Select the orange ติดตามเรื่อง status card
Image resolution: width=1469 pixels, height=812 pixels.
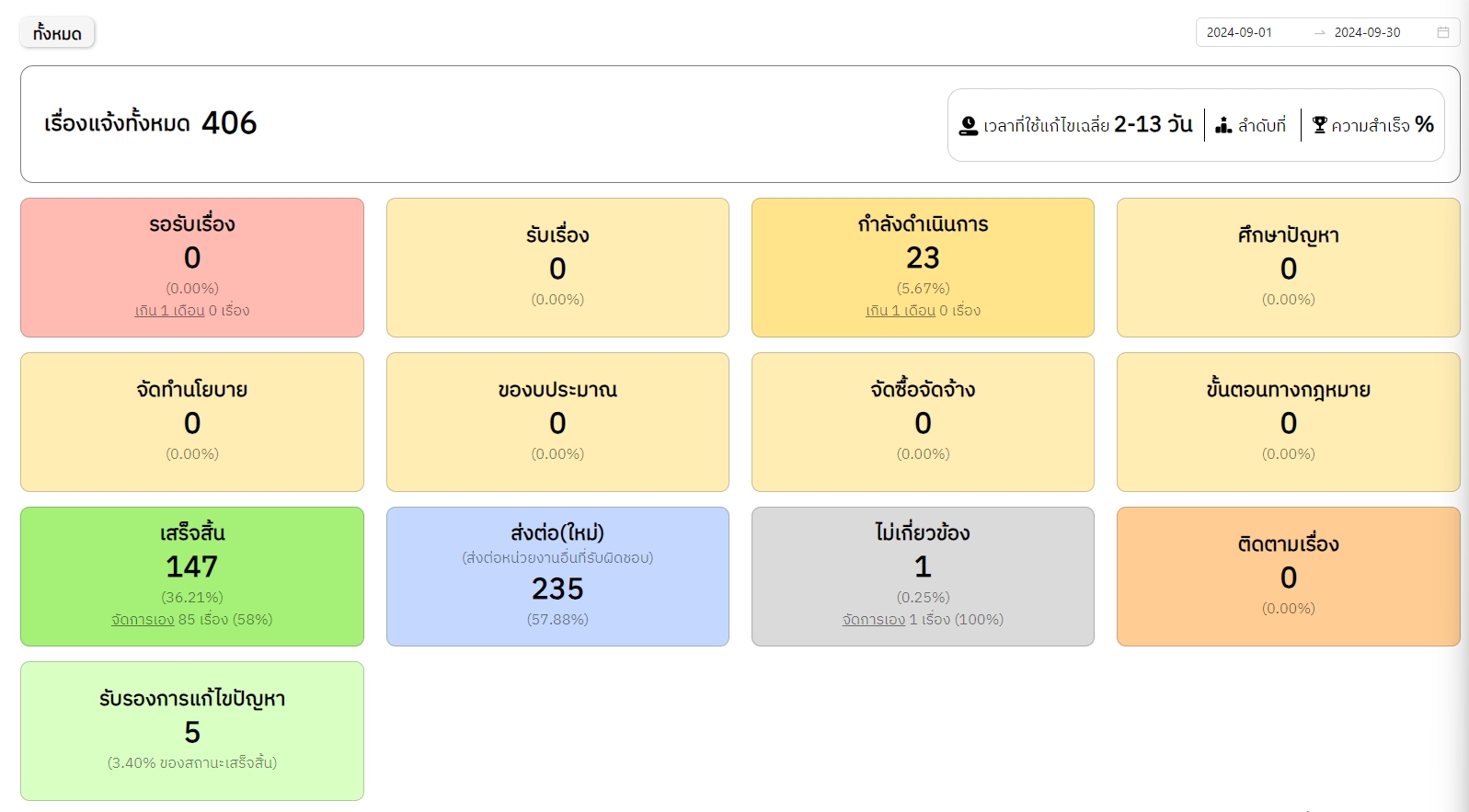point(1288,577)
